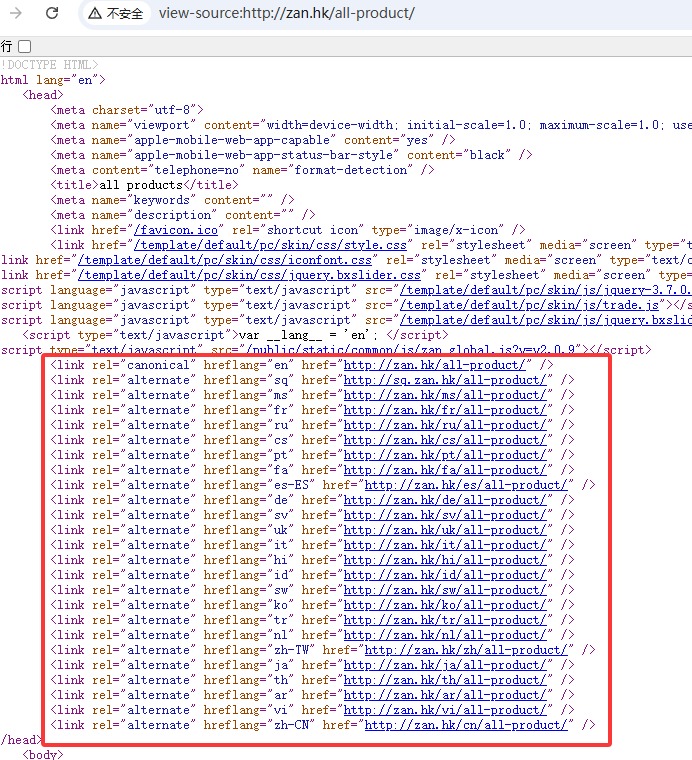Reload the page with the refresh icon
Image resolution: width=692 pixels, height=760 pixels.
pyautogui.click(x=52, y=13)
